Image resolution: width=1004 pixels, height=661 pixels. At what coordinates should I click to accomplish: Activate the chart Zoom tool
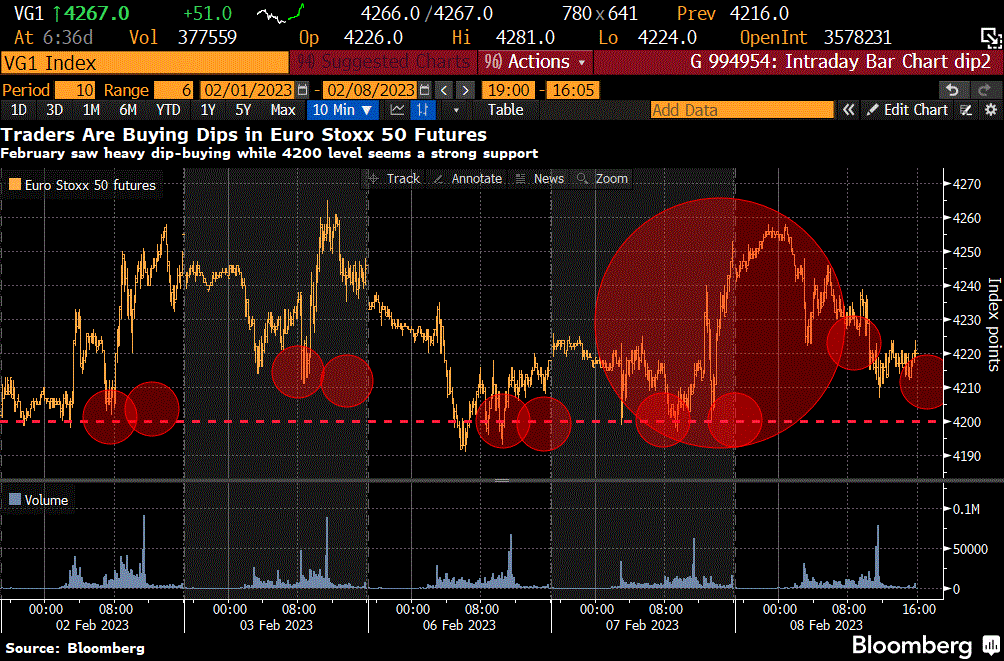click(603, 179)
